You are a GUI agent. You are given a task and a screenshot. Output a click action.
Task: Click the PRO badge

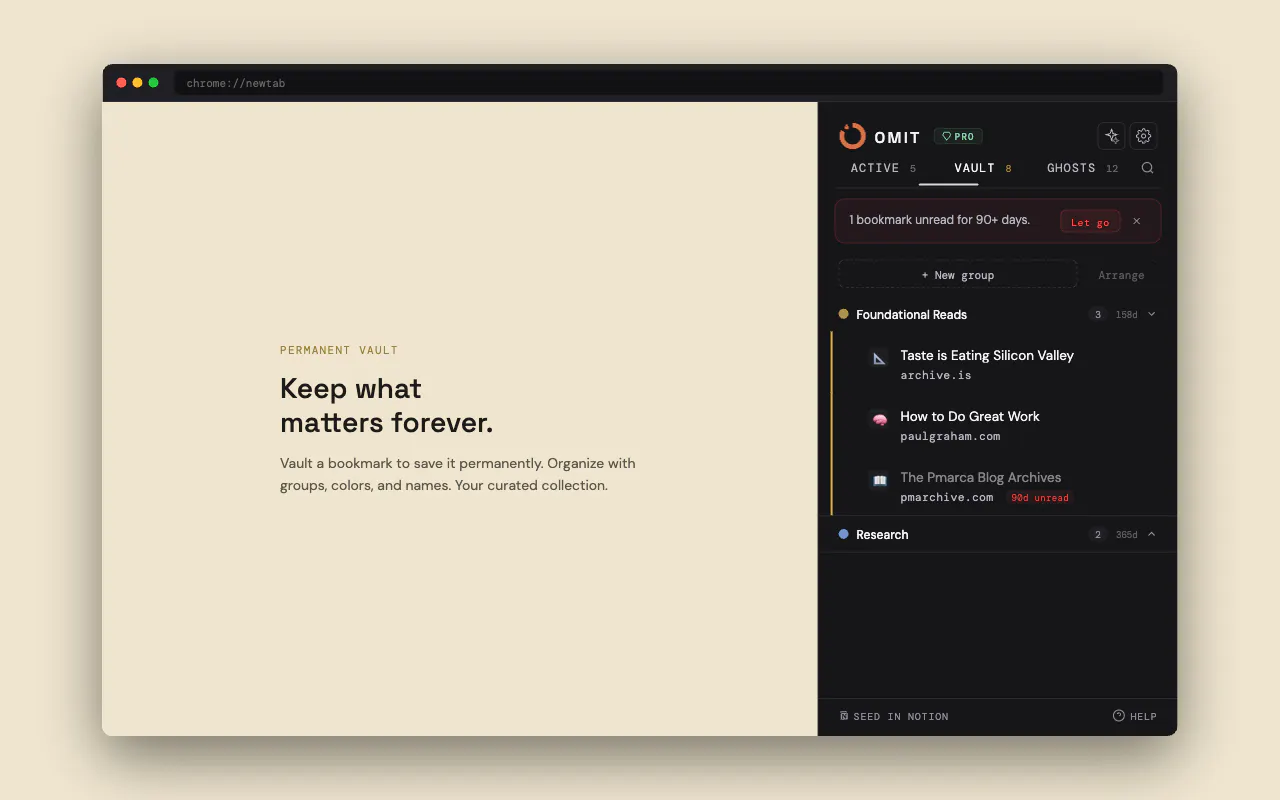[x=958, y=136]
